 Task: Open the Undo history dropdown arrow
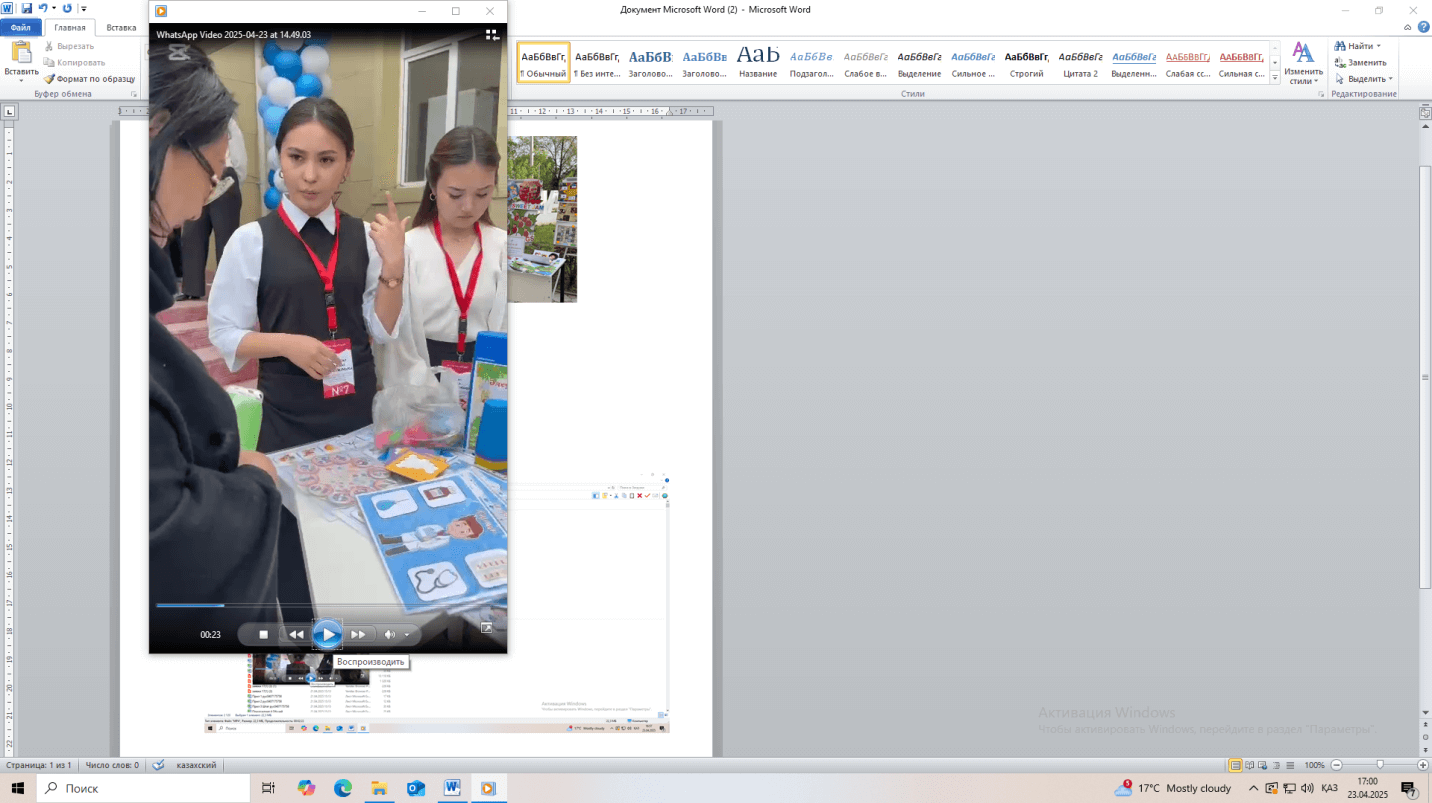click(x=54, y=9)
